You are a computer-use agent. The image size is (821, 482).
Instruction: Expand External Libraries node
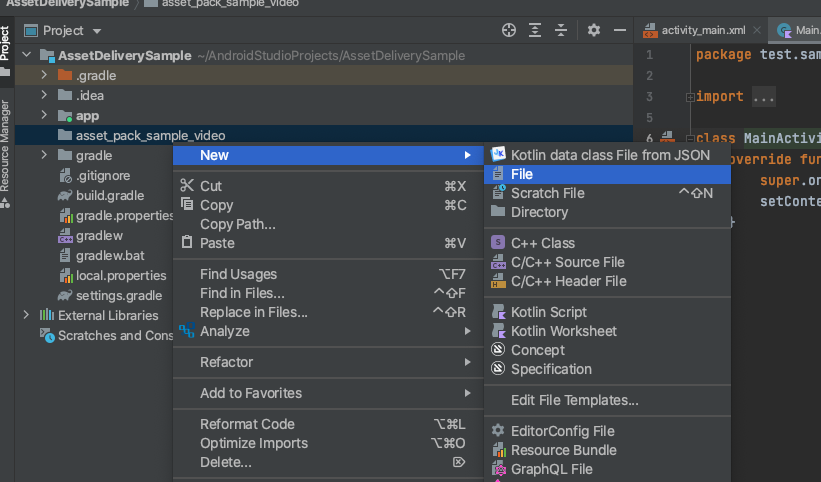click(x=26, y=315)
